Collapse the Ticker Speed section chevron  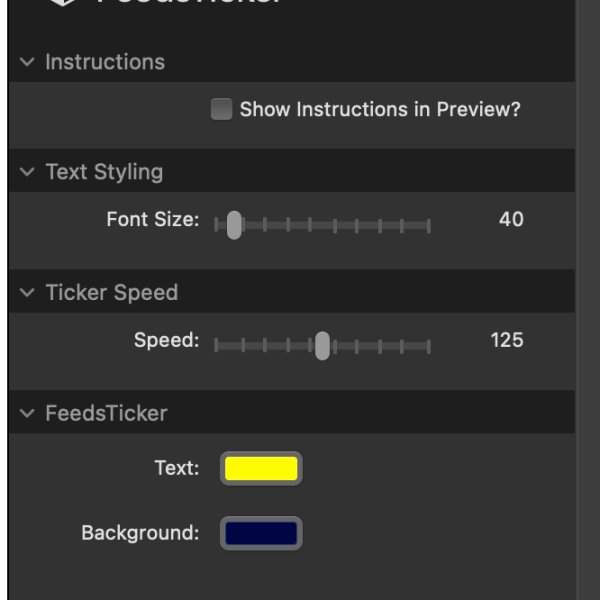pyautogui.click(x=27, y=293)
